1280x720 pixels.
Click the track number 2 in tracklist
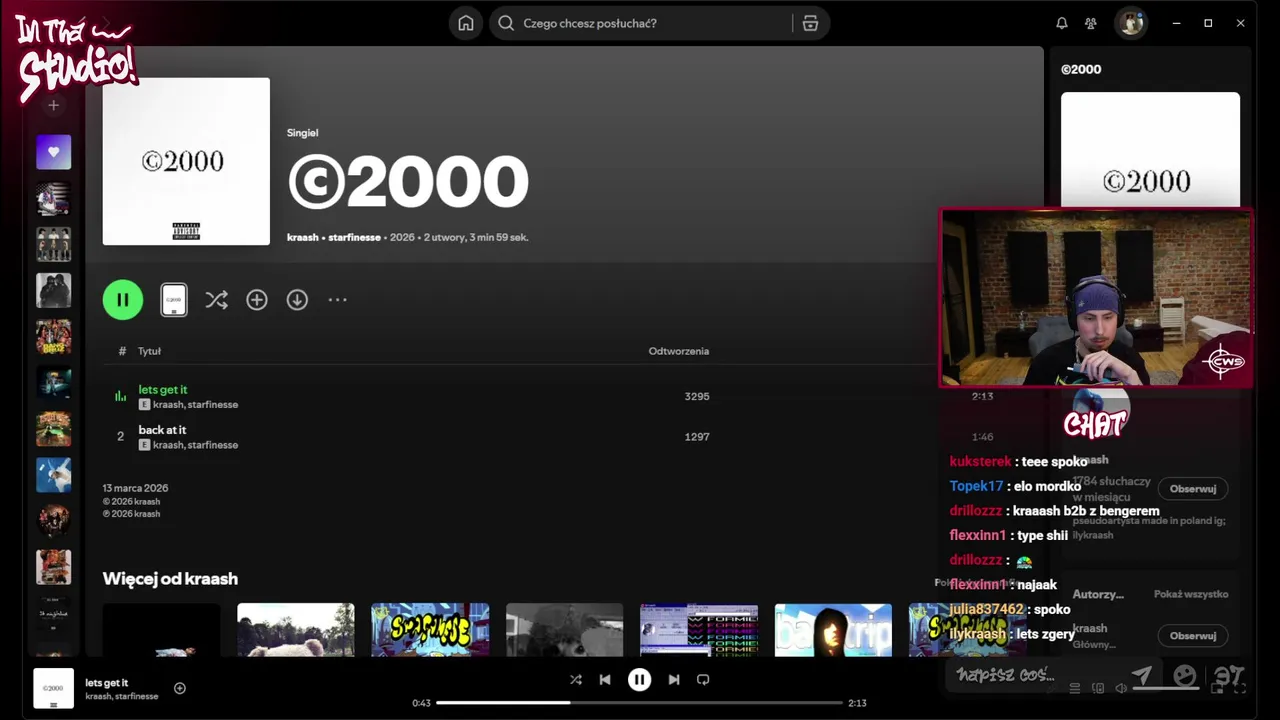(120, 437)
